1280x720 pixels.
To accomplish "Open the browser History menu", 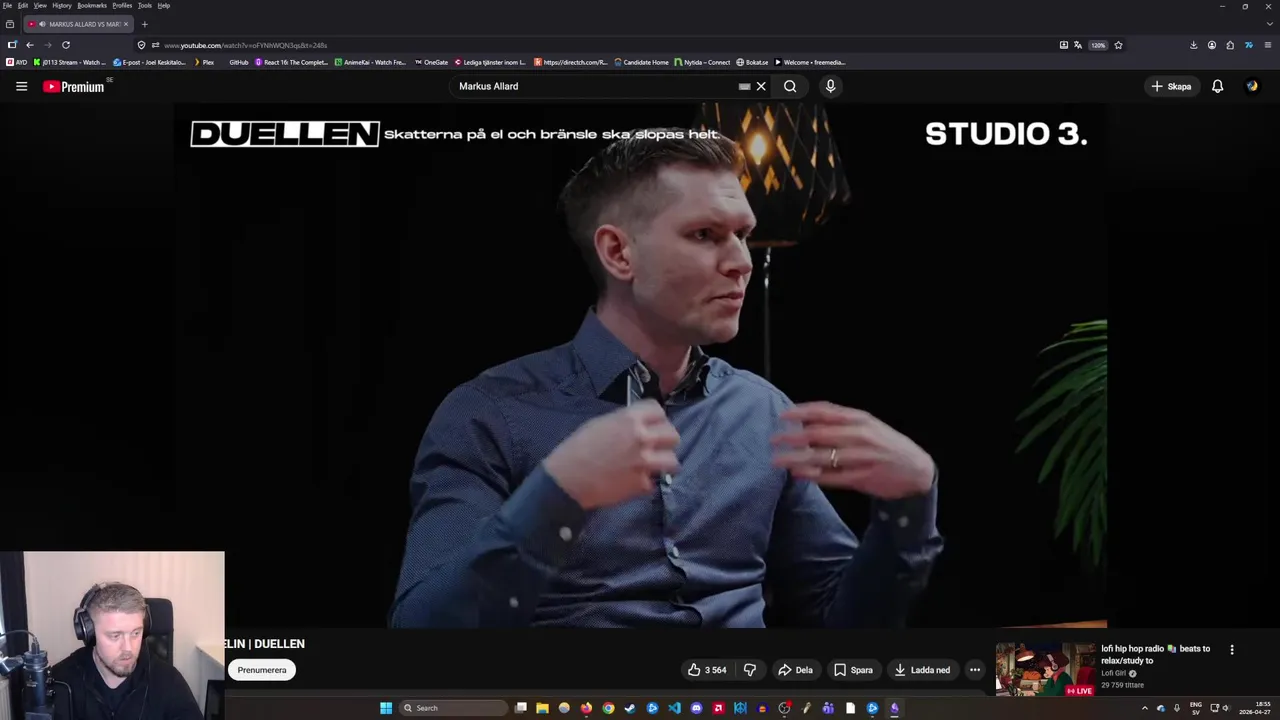I will coord(62,5).
